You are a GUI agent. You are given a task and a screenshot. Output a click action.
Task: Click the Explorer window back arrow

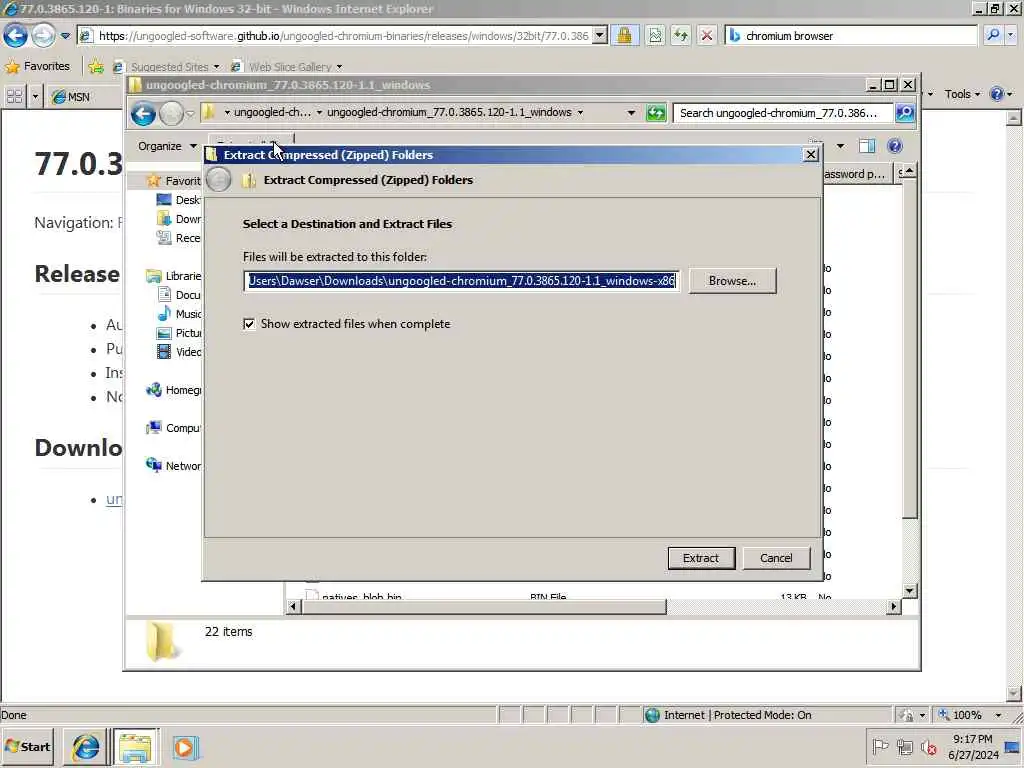(x=143, y=114)
